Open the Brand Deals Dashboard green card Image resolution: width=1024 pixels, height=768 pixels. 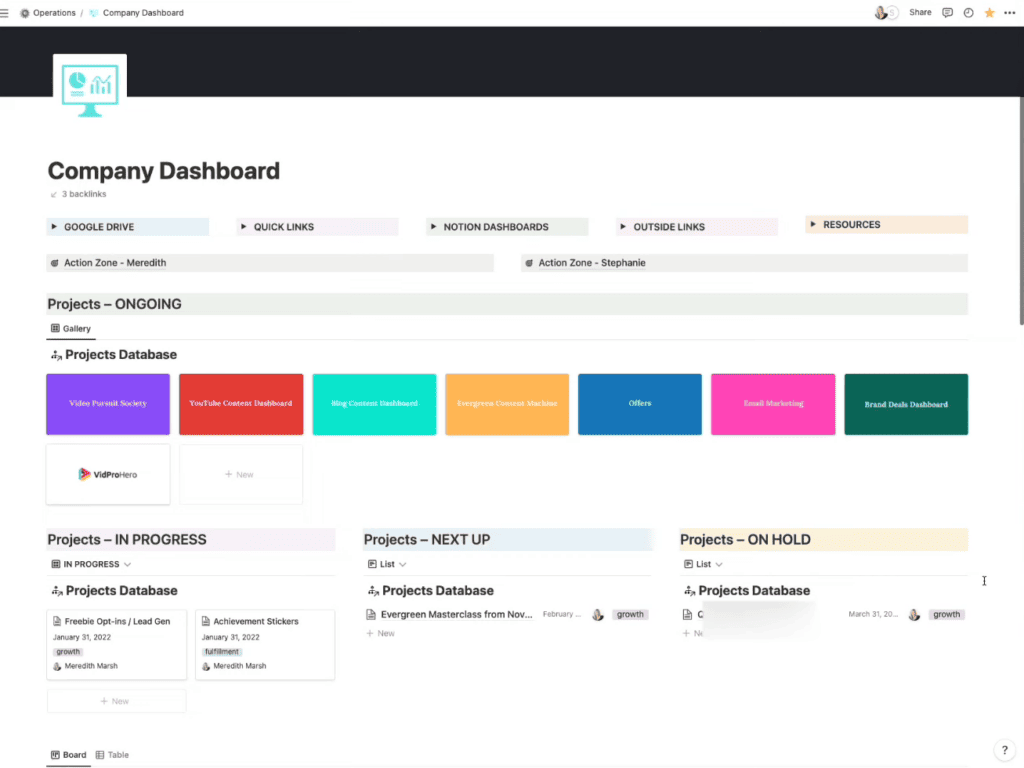906,404
